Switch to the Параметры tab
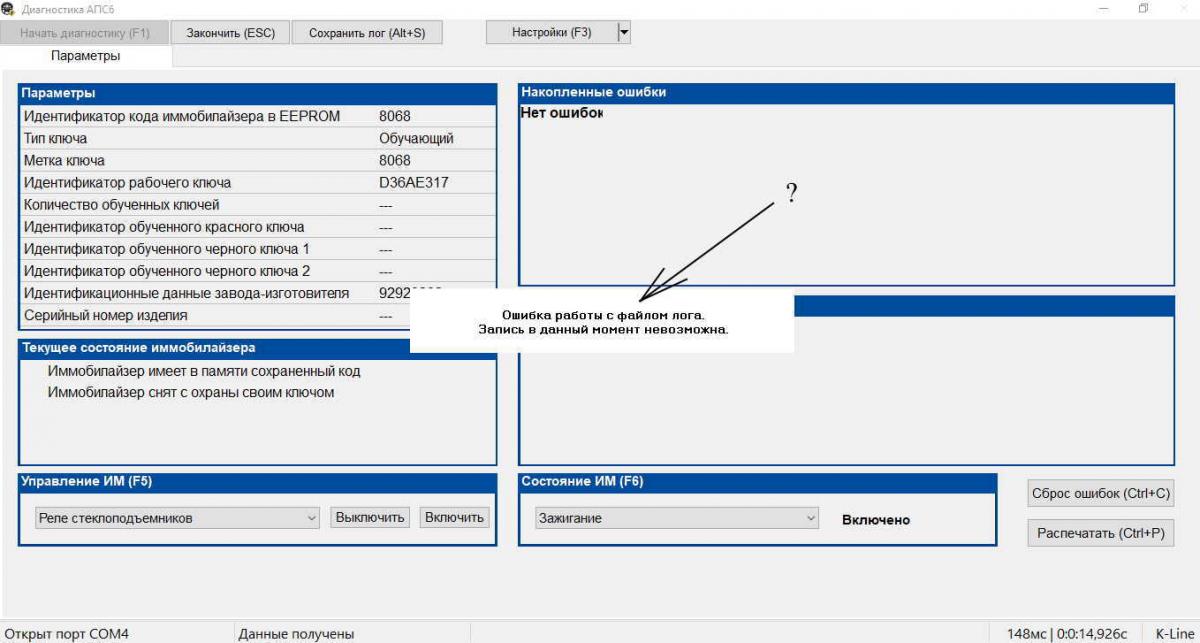The height and width of the screenshot is (643, 1200). point(86,56)
